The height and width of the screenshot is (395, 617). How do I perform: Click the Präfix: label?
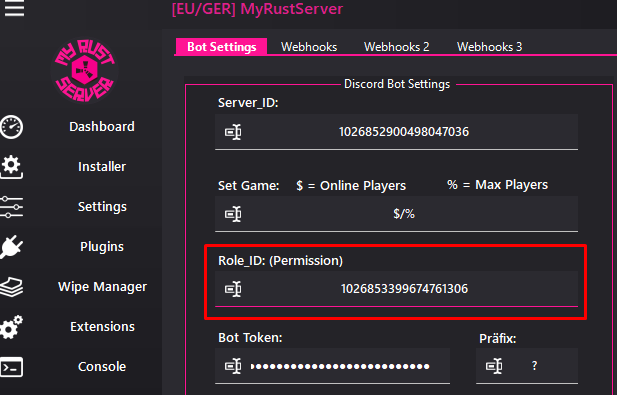tap(497, 338)
